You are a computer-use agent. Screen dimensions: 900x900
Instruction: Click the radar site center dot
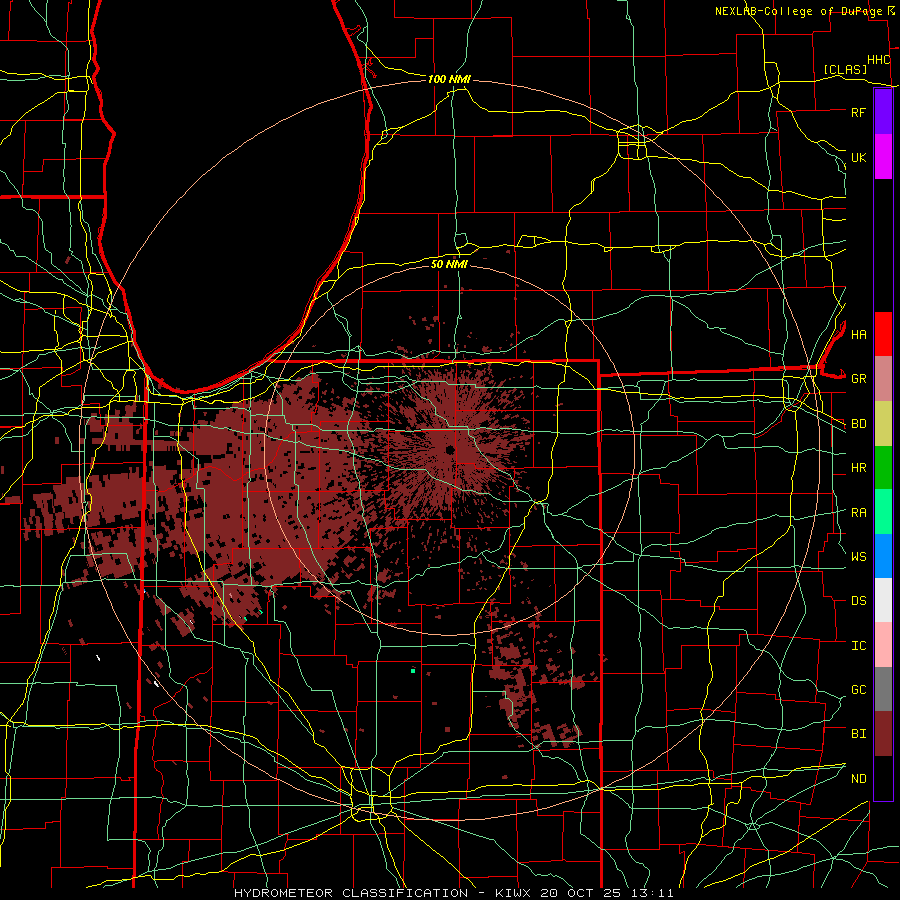click(449, 449)
